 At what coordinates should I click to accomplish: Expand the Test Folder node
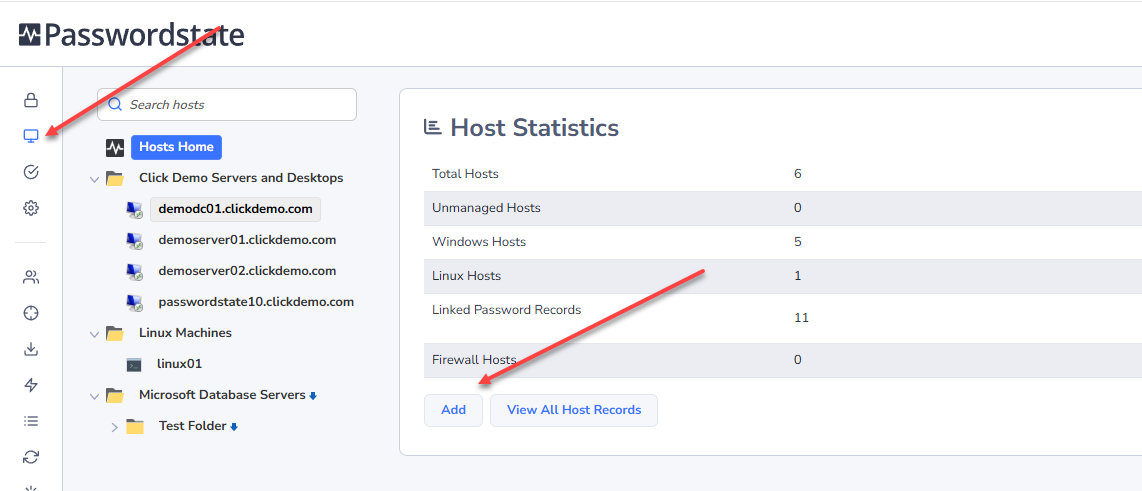114,427
